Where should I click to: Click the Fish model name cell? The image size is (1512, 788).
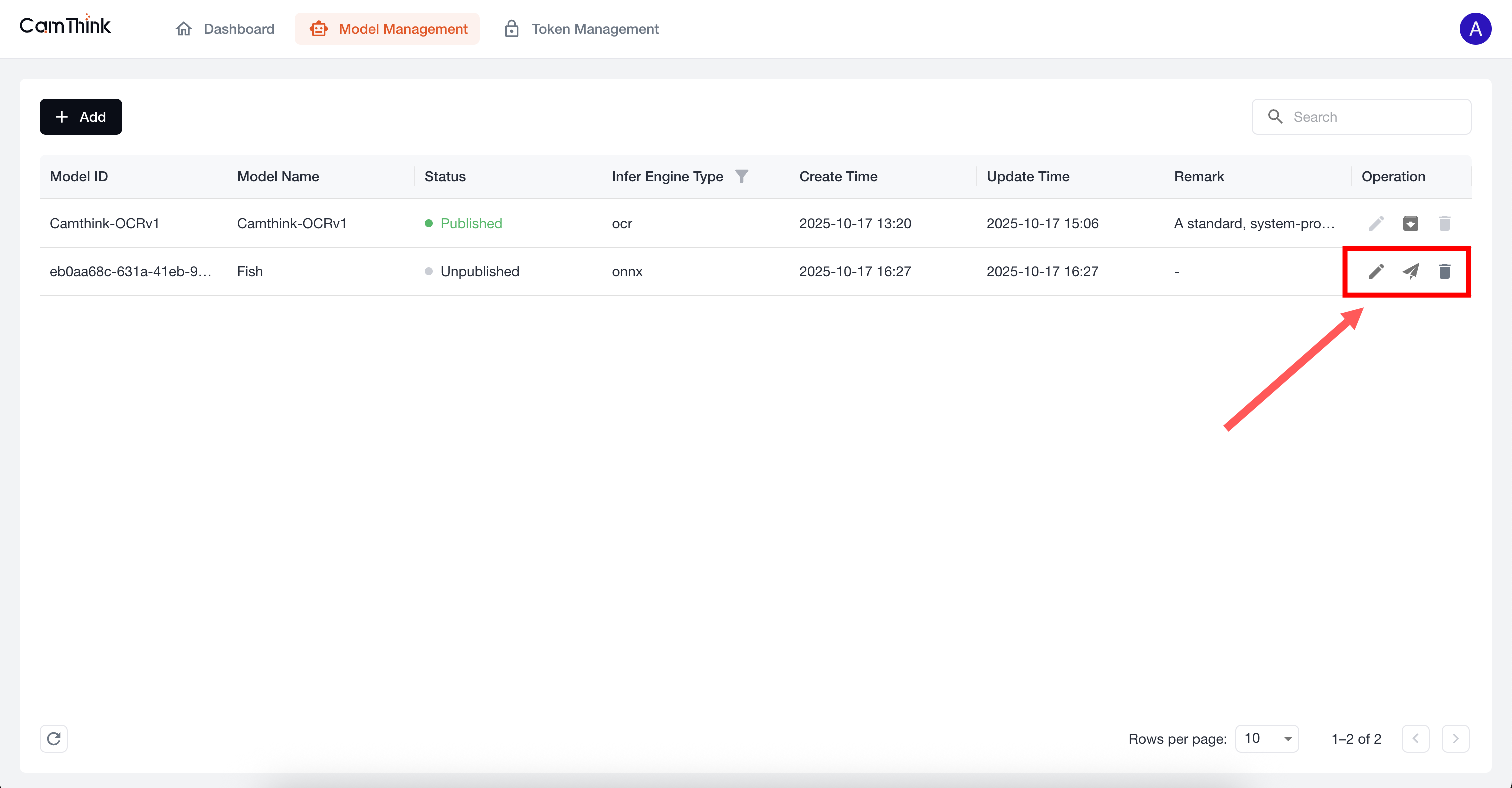[x=250, y=271]
